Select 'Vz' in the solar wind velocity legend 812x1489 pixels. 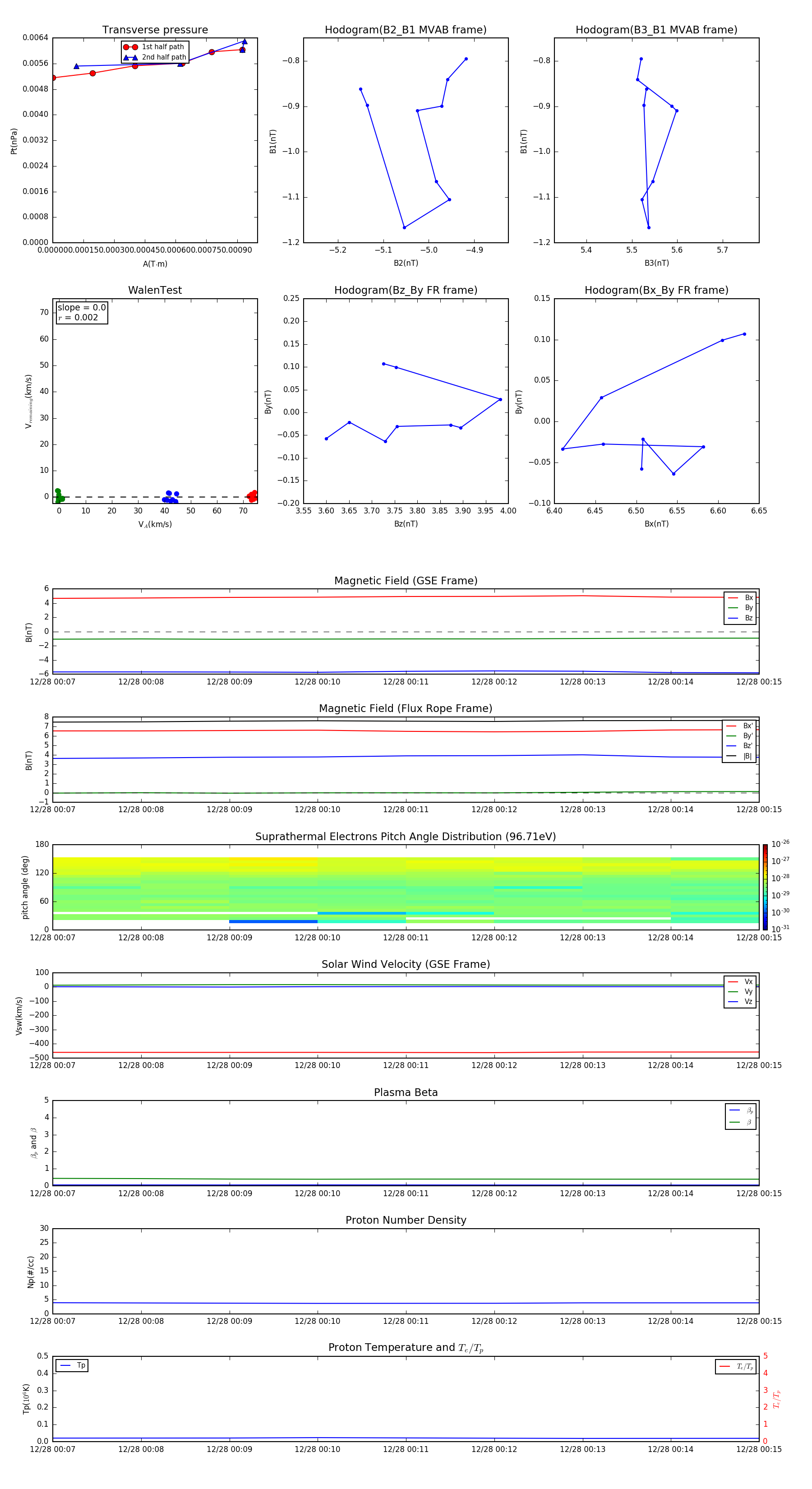click(x=740, y=1001)
